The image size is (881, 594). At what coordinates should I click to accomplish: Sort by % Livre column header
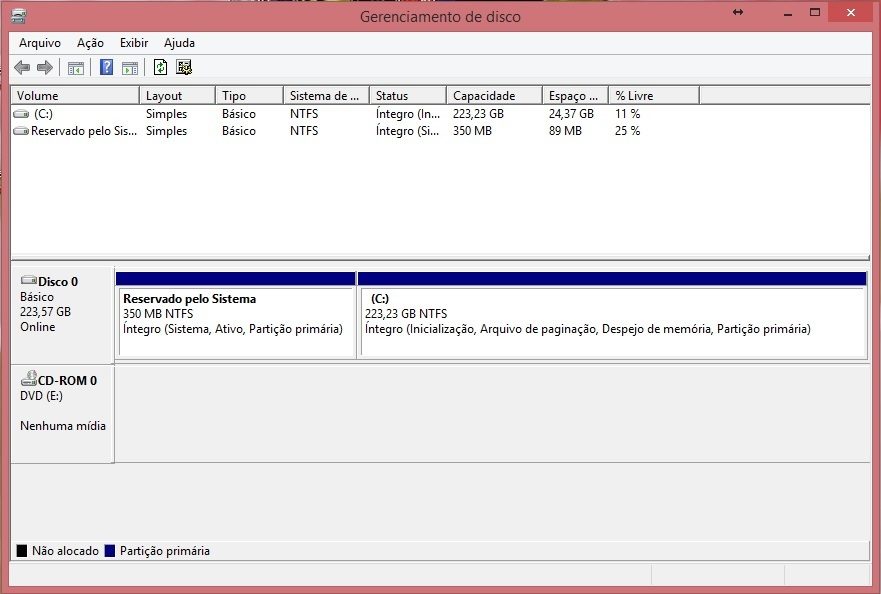(x=654, y=96)
